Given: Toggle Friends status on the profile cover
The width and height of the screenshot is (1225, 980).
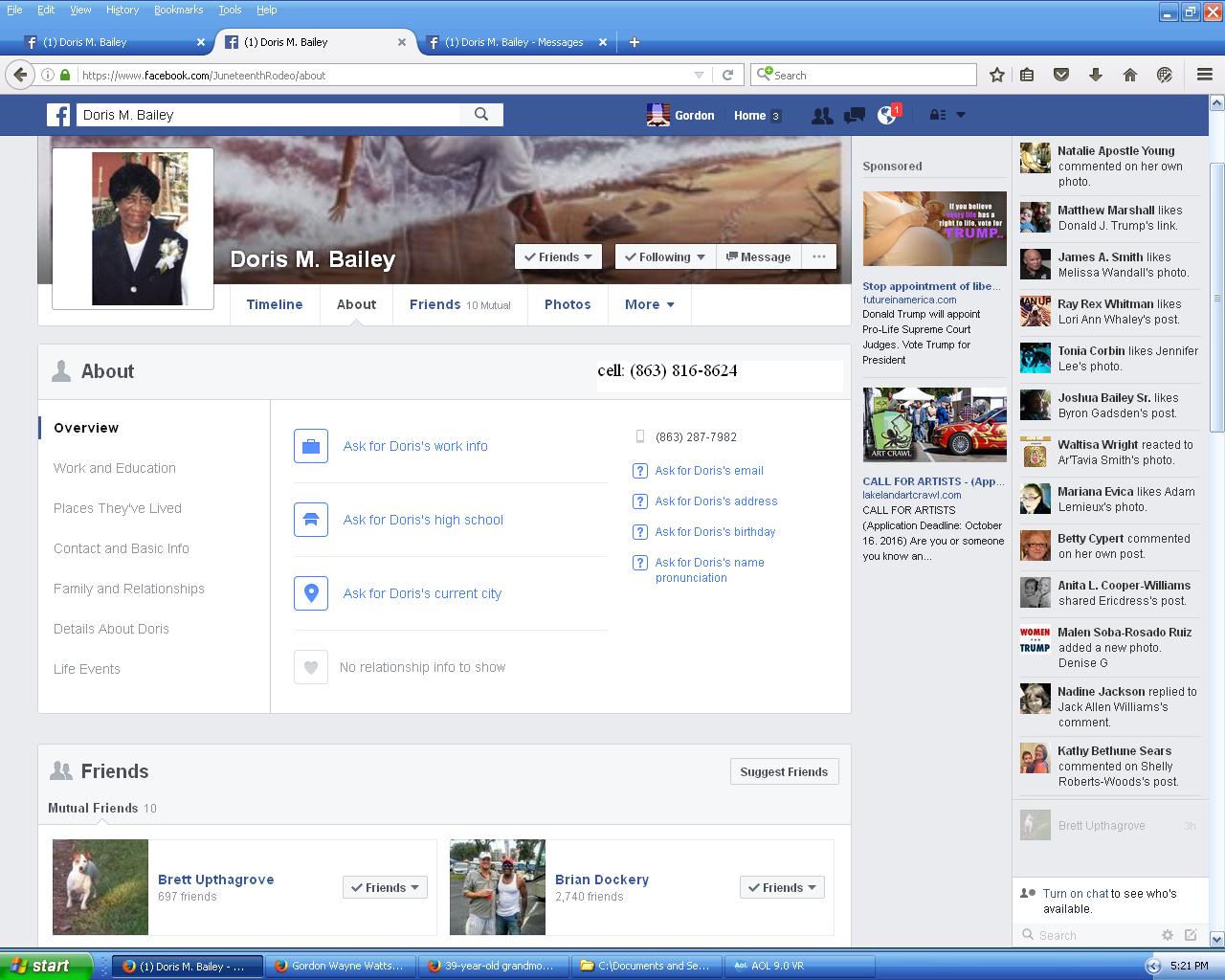Looking at the screenshot, I should (x=558, y=256).
